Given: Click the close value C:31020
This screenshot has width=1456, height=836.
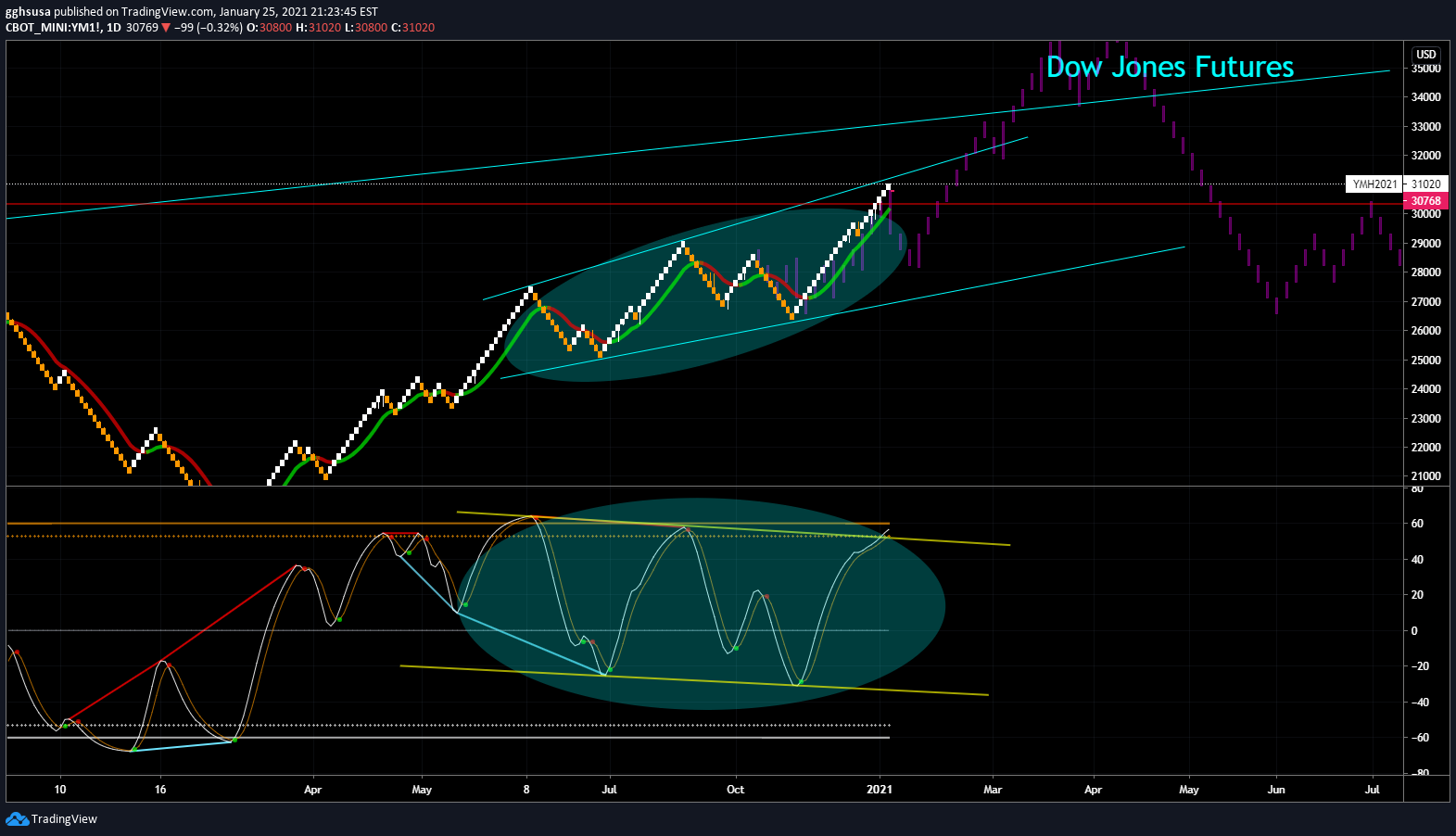Looking at the screenshot, I should click(412, 28).
